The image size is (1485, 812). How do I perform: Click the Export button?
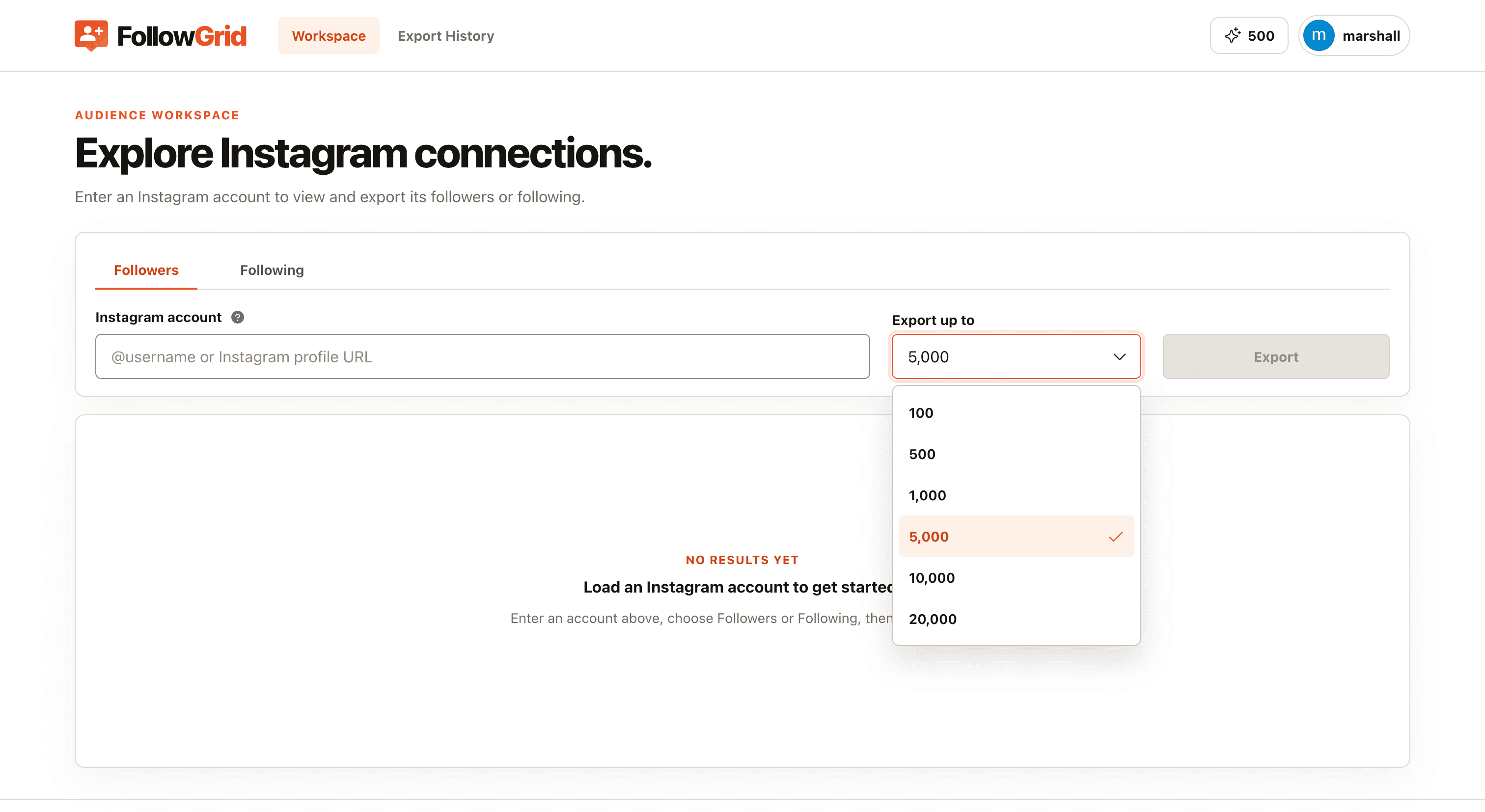(x=1276, y=357)
